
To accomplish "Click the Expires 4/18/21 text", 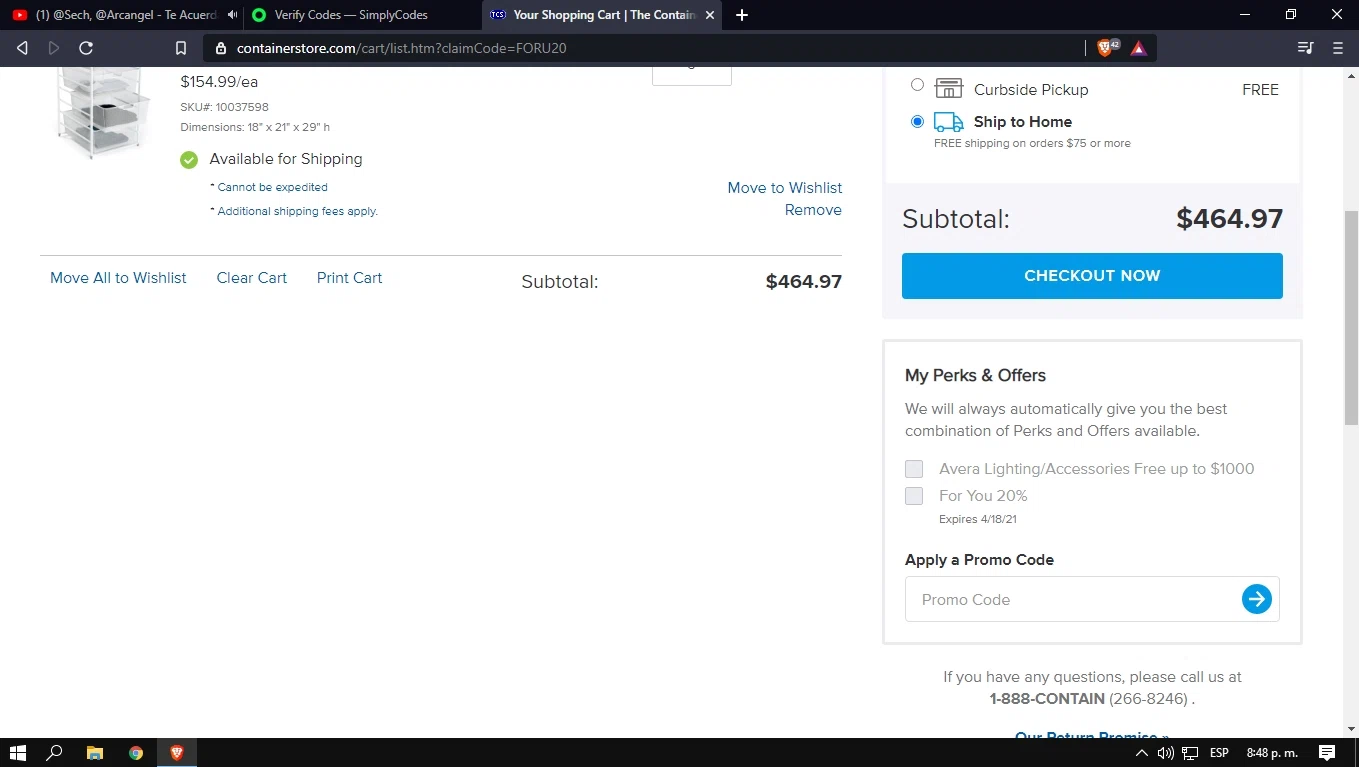I will tap(978, 519).
